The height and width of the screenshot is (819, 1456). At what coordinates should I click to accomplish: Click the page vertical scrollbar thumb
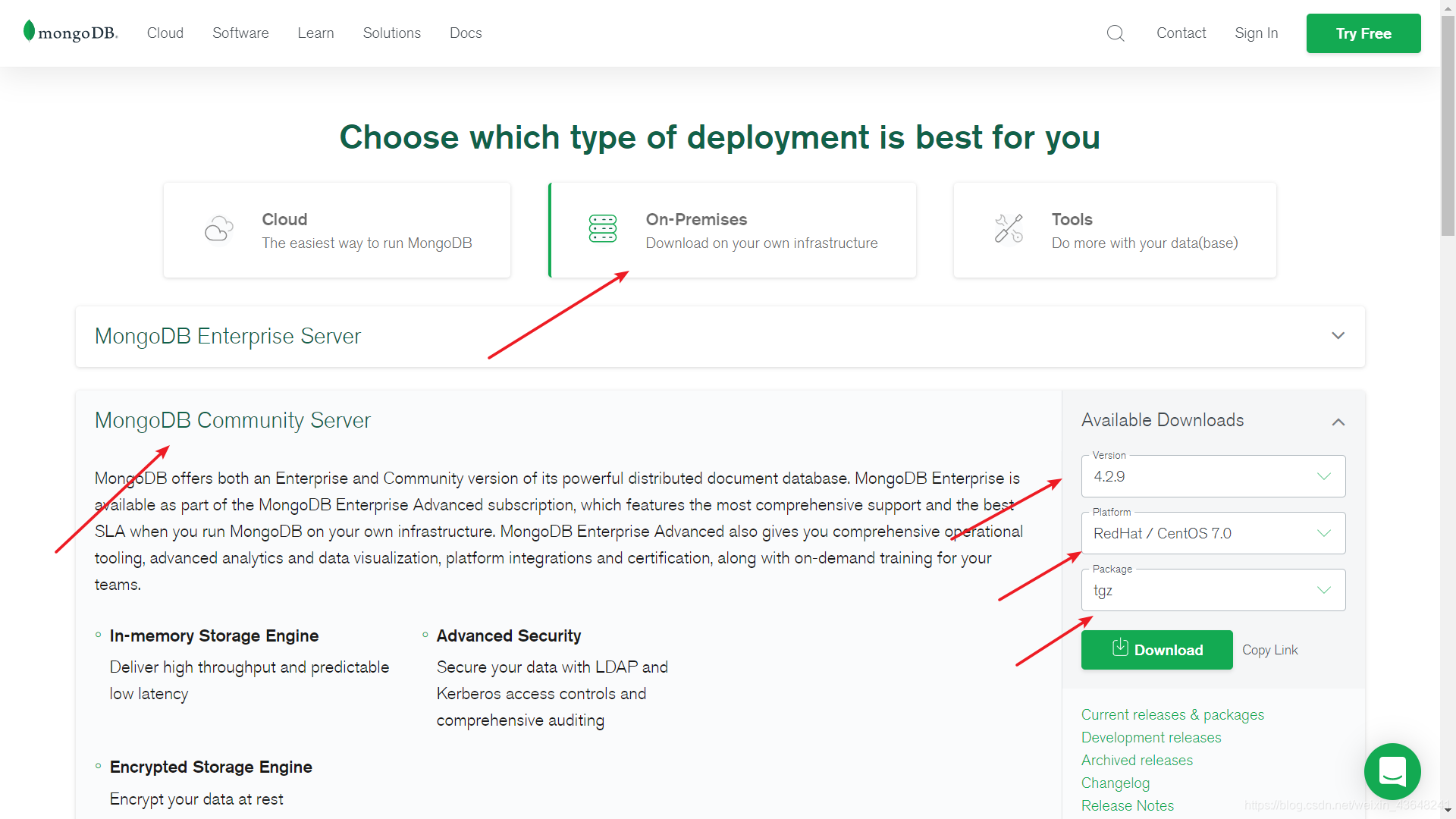(1448, 125)
